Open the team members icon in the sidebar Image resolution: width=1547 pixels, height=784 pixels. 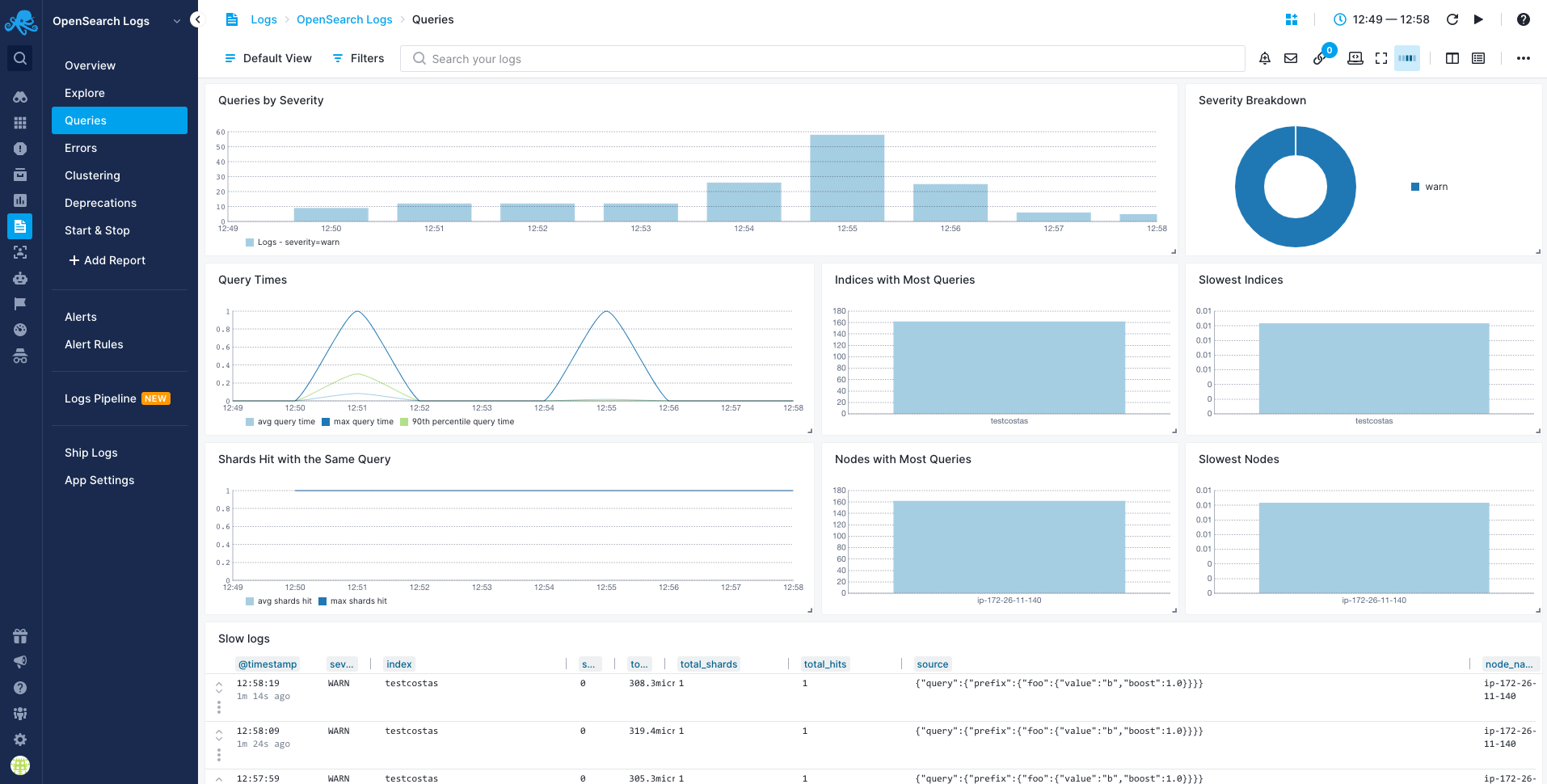pos(20,714)
